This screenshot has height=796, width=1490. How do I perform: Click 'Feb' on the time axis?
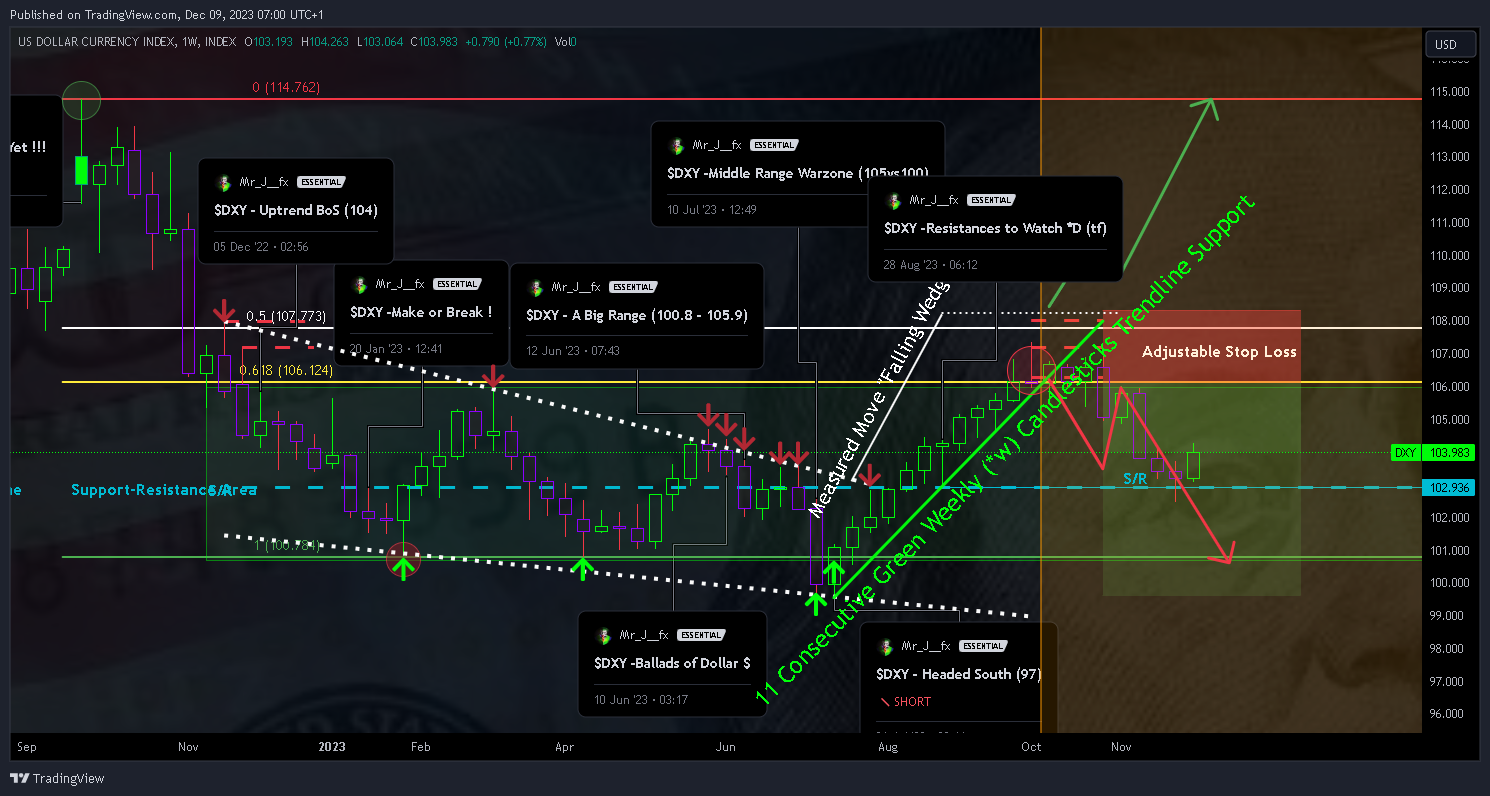click(x=421, y=747)
